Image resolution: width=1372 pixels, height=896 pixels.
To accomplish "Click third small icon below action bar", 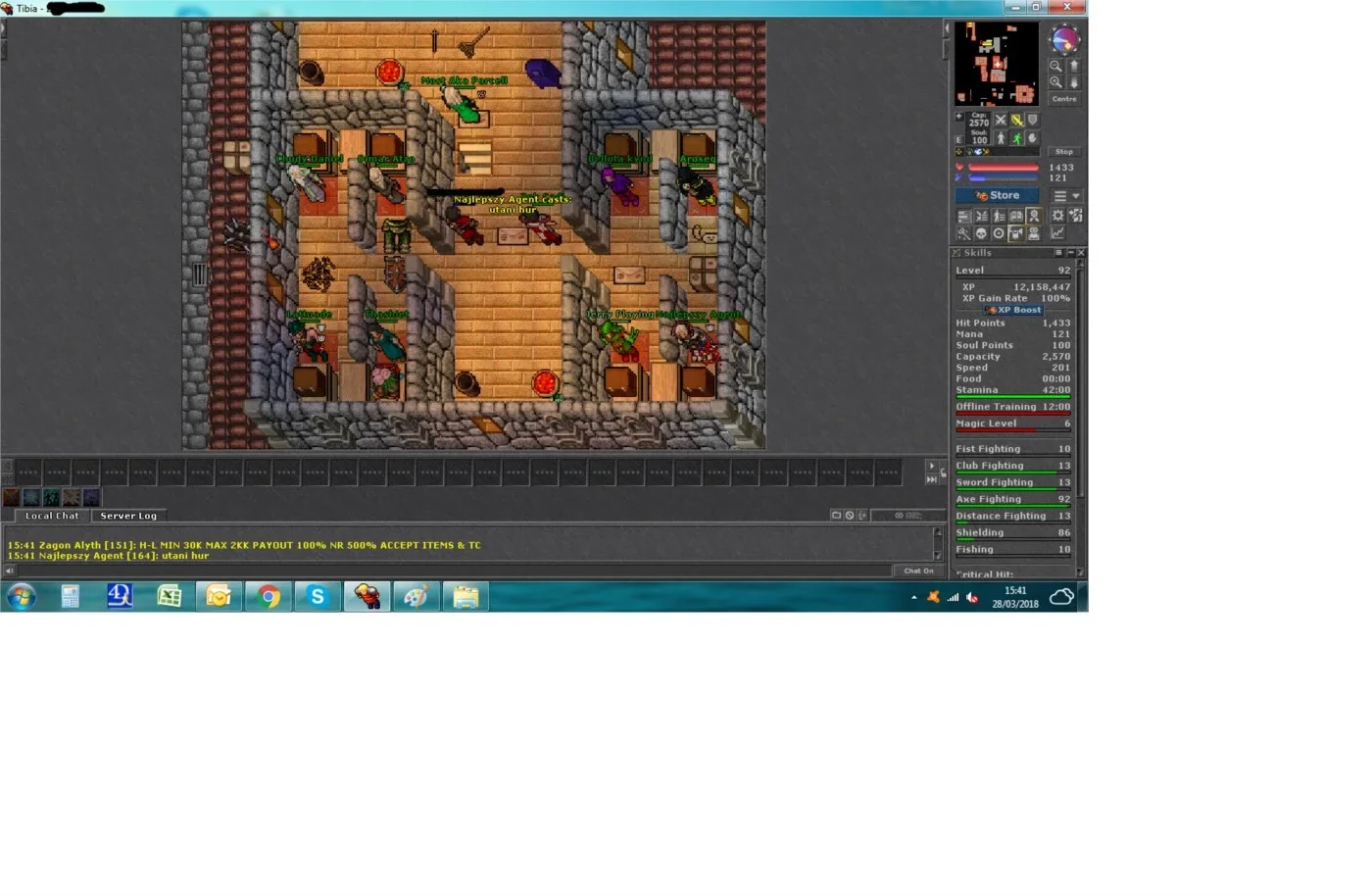I will [x=52, y=498].
